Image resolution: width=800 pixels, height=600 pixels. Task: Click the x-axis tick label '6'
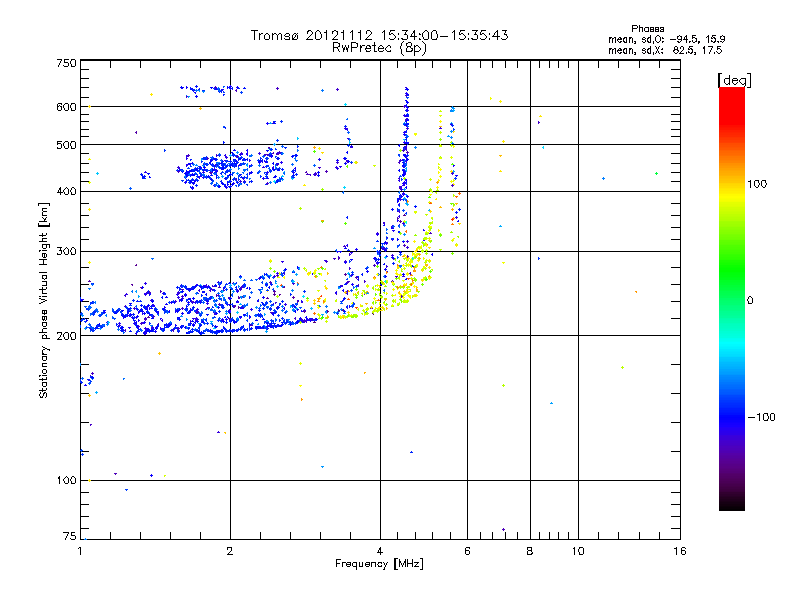[x=467, y=551]
